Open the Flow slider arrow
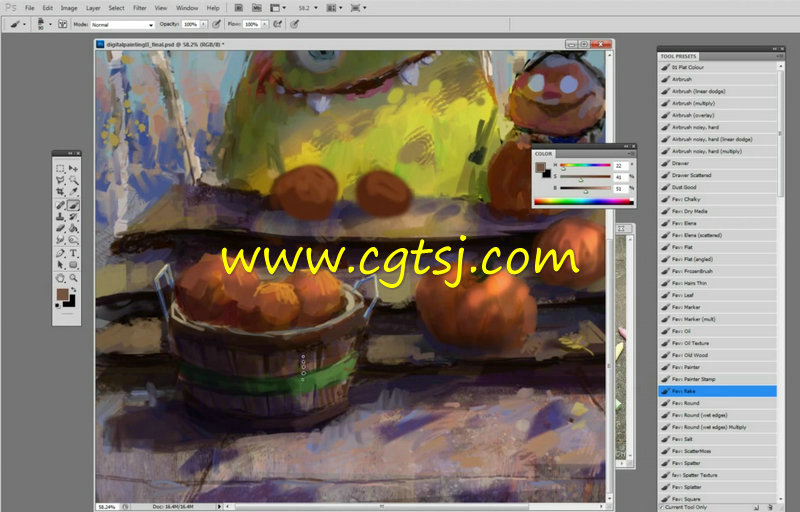The image size is (800, 512). pos(265,24)
